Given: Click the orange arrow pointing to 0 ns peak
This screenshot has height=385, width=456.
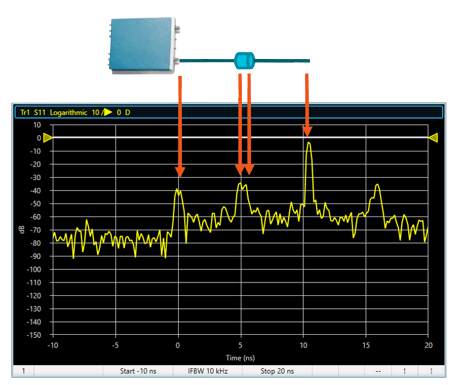Looking at the screenshot, I should [180, 126].
